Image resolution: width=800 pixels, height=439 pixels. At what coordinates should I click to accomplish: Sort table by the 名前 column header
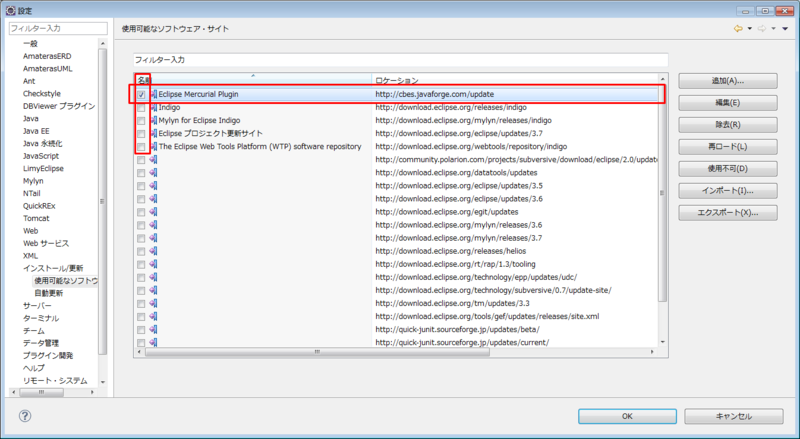(x=253, y=80)
